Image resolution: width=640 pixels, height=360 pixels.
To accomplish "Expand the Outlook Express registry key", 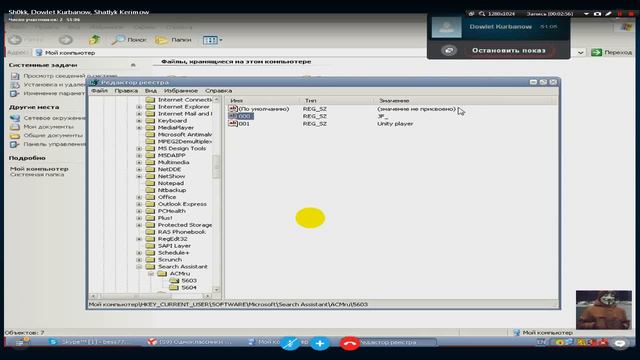I will pos(139,204).
